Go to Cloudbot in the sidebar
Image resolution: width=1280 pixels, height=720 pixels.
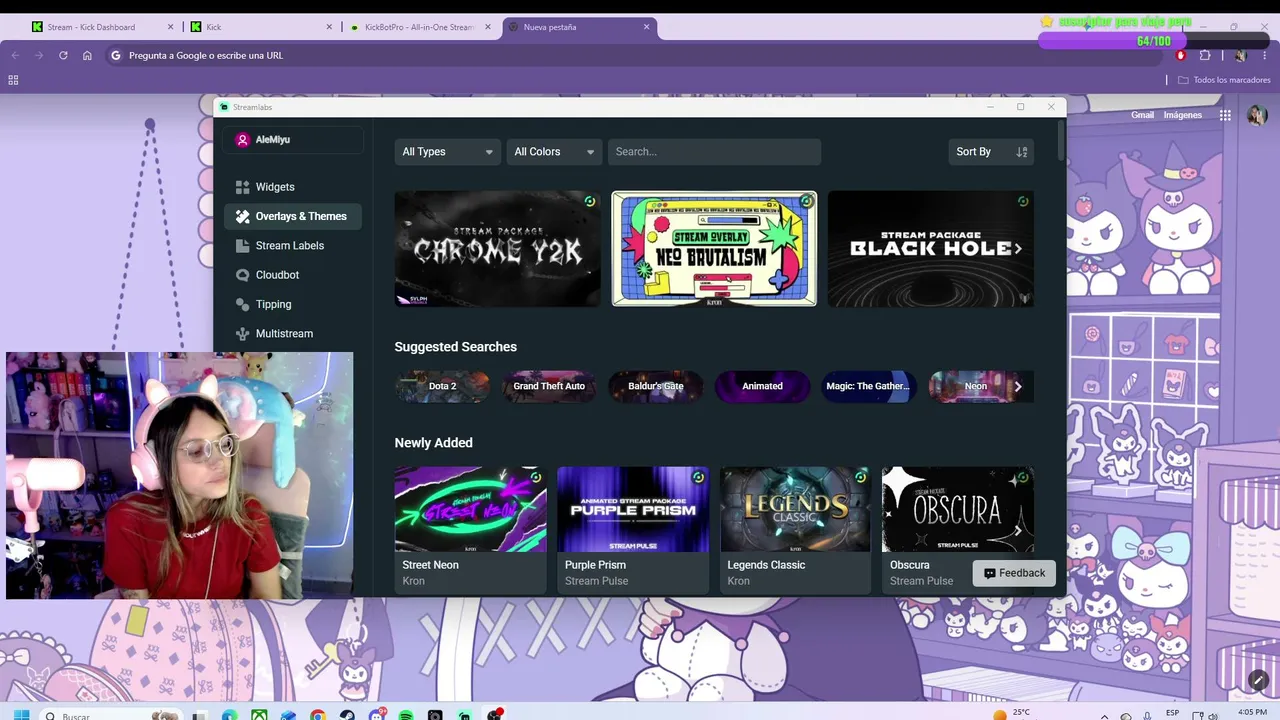[x=293, y=275]
